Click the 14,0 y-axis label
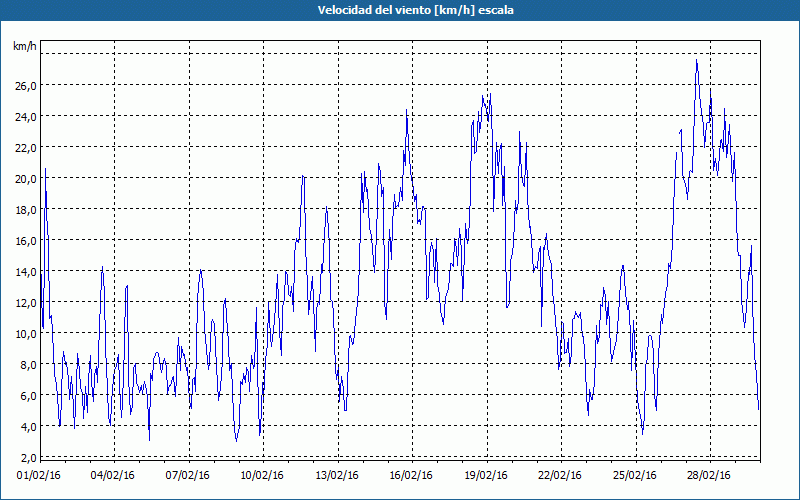Image resolution: width=800 pixels, height=500 pixels. pyautogui.click(x=26, y=272)
